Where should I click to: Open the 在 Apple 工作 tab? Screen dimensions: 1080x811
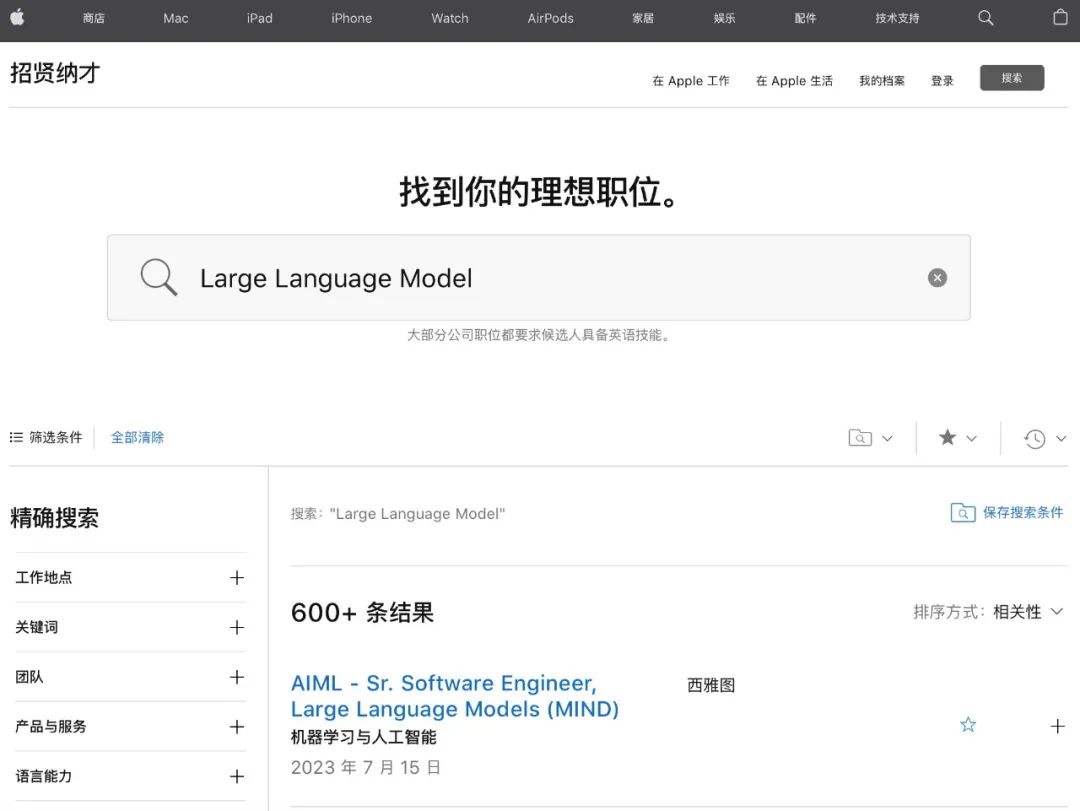pyautogui.click(x=691, y=81)
